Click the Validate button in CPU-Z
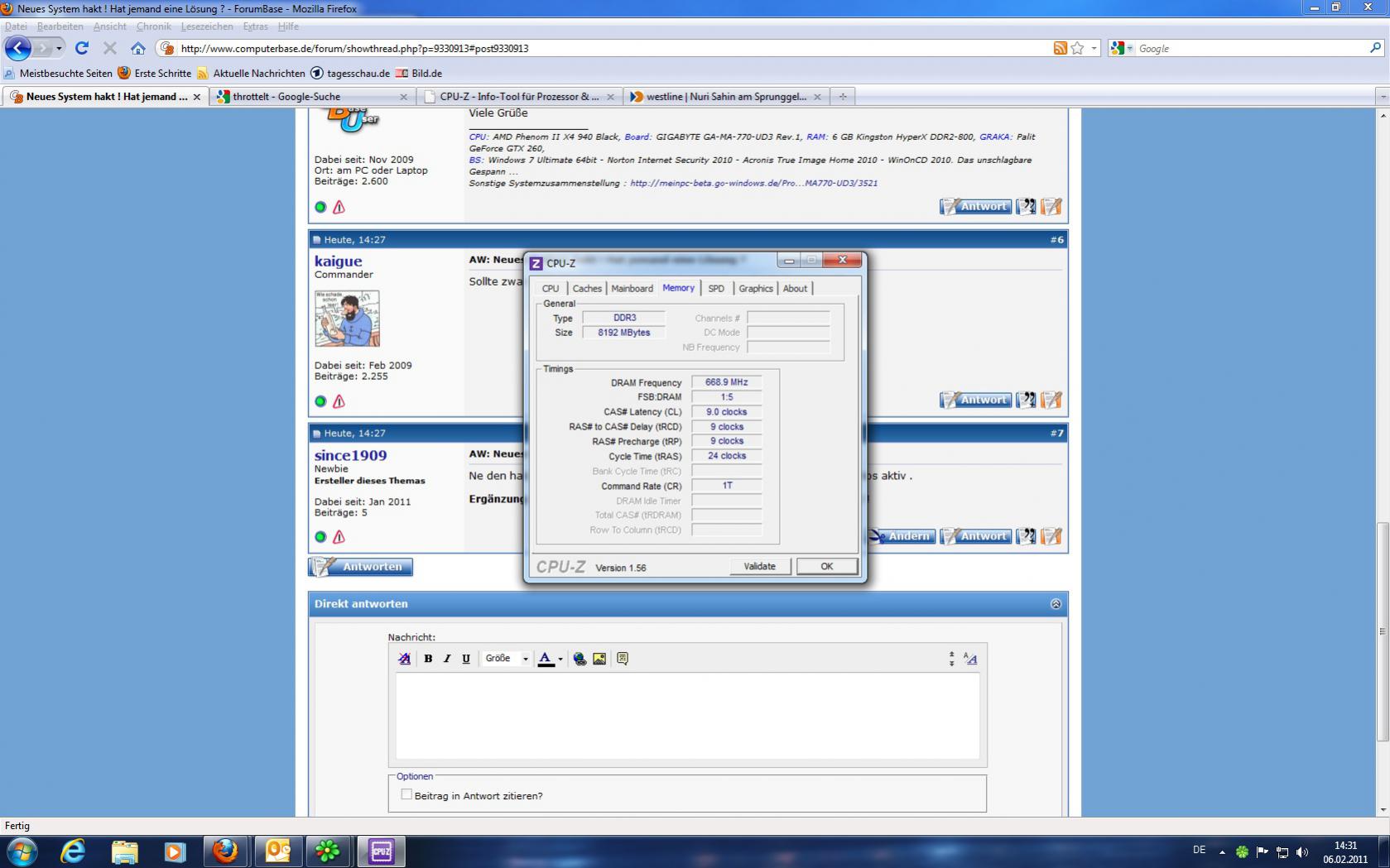This screenshot has width=1390, height=868. 759,567
